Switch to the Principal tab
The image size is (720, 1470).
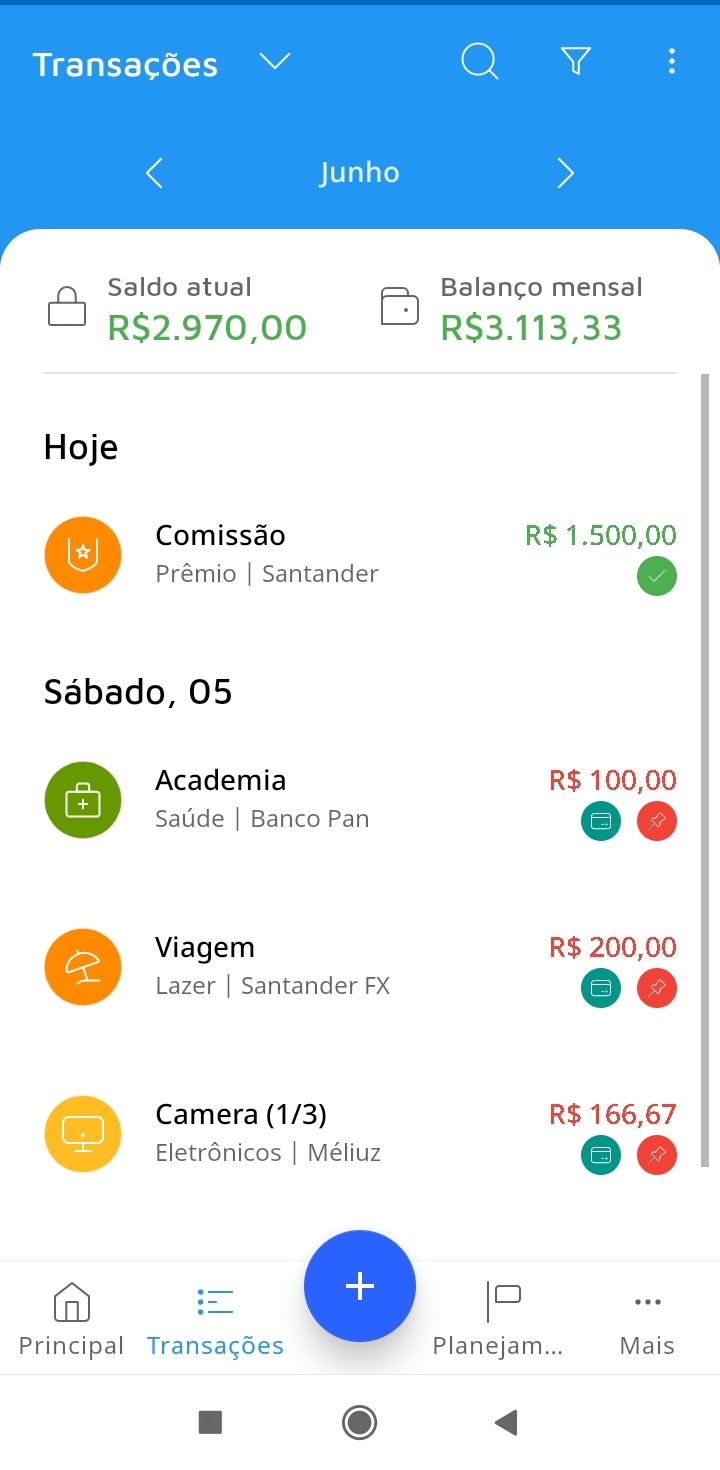(x=71, y=1320)
